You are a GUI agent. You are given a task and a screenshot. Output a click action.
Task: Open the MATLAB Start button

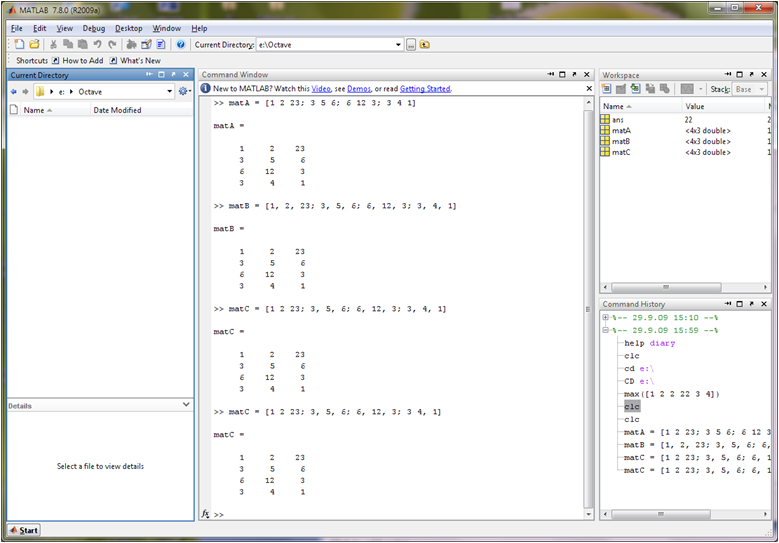tap(24, 530)
